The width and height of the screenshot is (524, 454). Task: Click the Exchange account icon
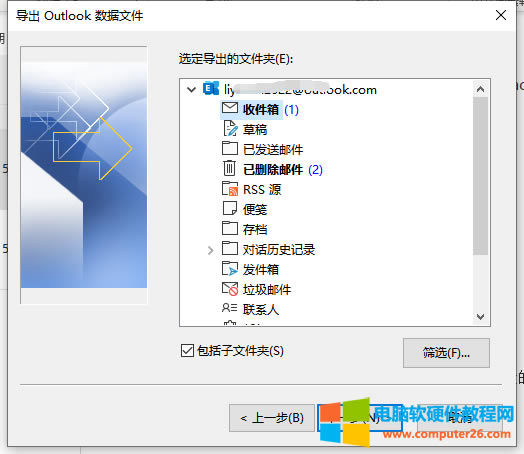point(211,89)
